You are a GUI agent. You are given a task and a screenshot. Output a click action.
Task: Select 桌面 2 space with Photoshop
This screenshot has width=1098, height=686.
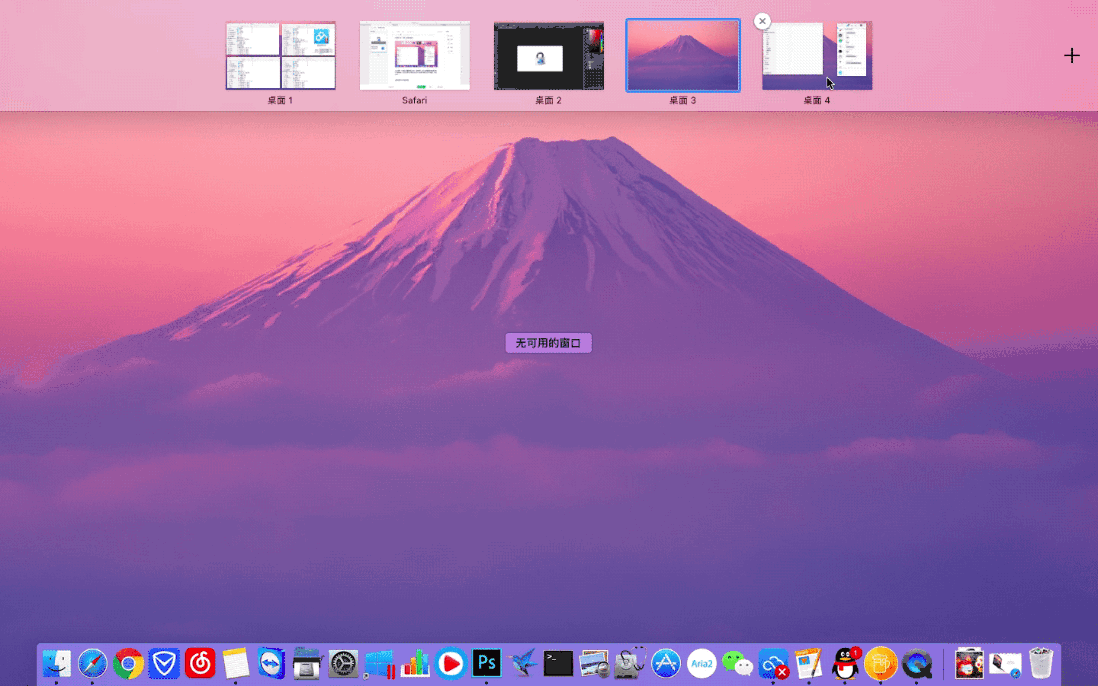pyautogui.click(x=548, y=56)
